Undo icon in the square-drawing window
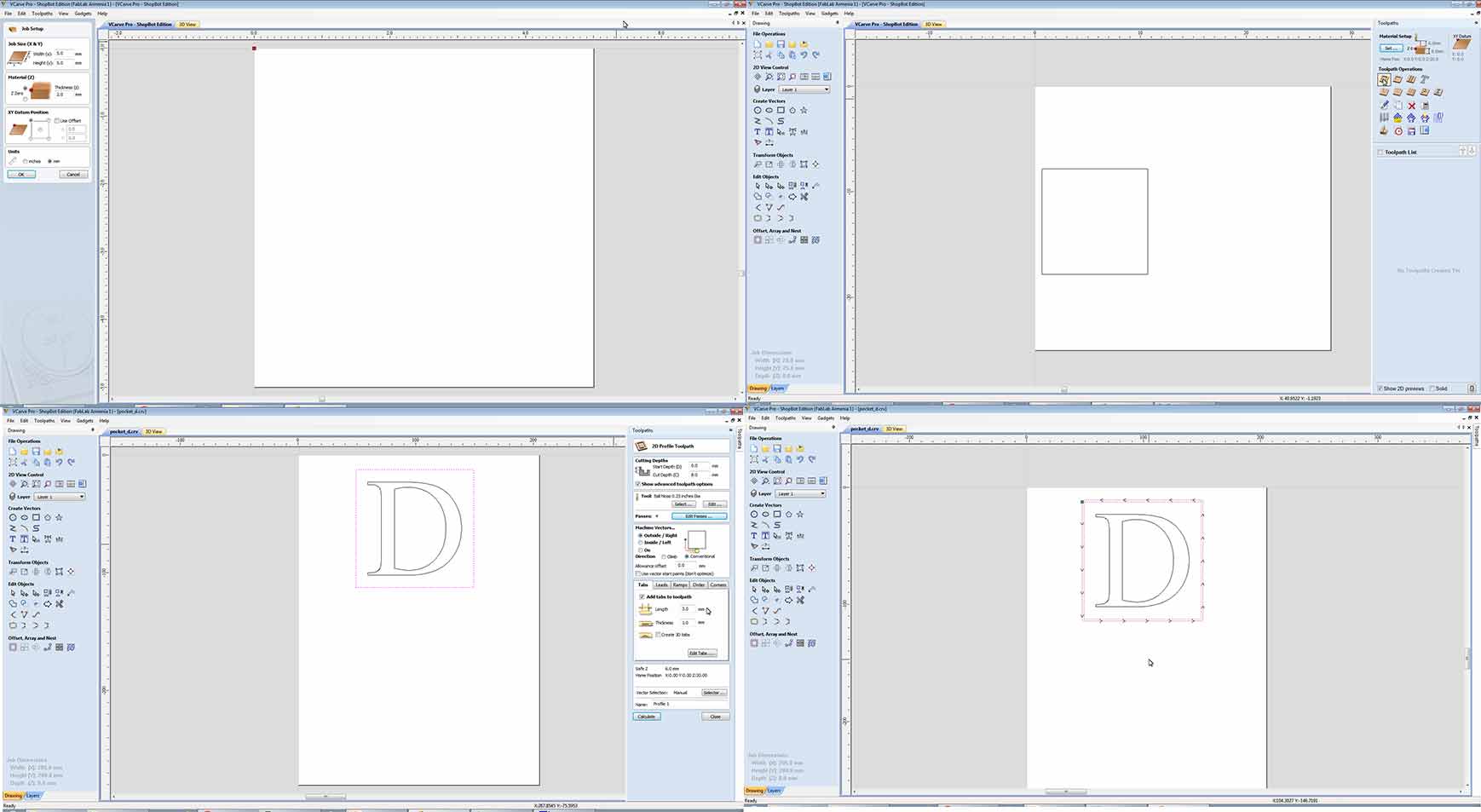The height and width of the screenshot is (812, 1481). [x=804, y=55]
